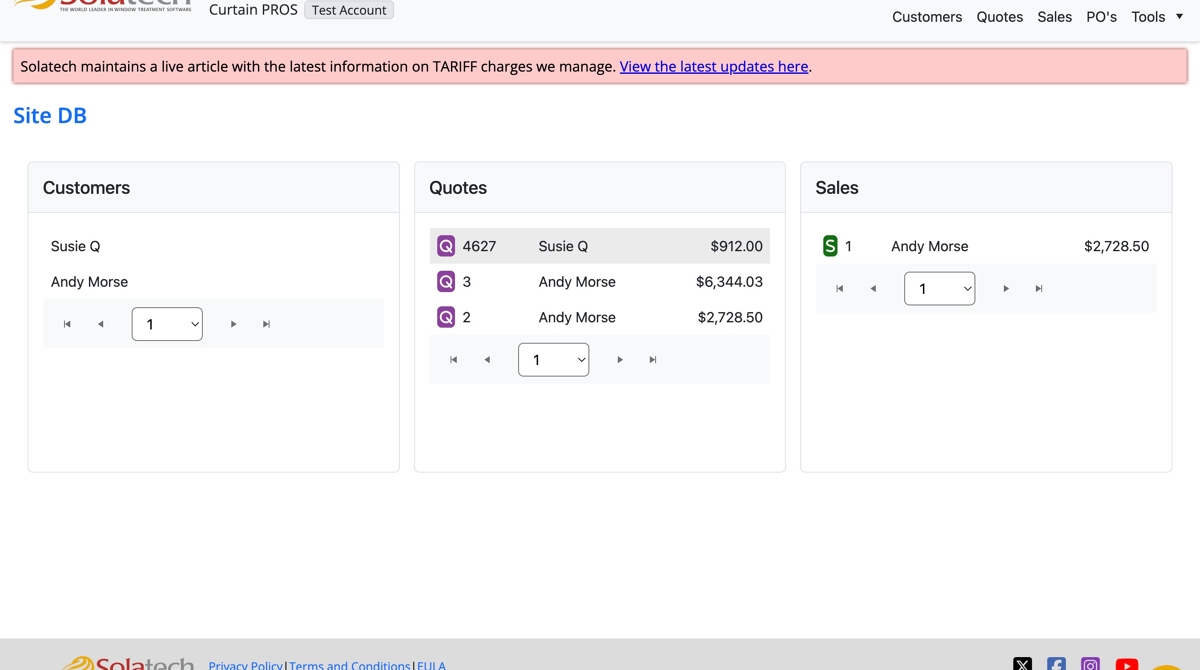Image resolution: width=1200 pixels, height=670 pixels.
Task: Open the Instagram social link in footer
Action: (x=1091, y=664)
